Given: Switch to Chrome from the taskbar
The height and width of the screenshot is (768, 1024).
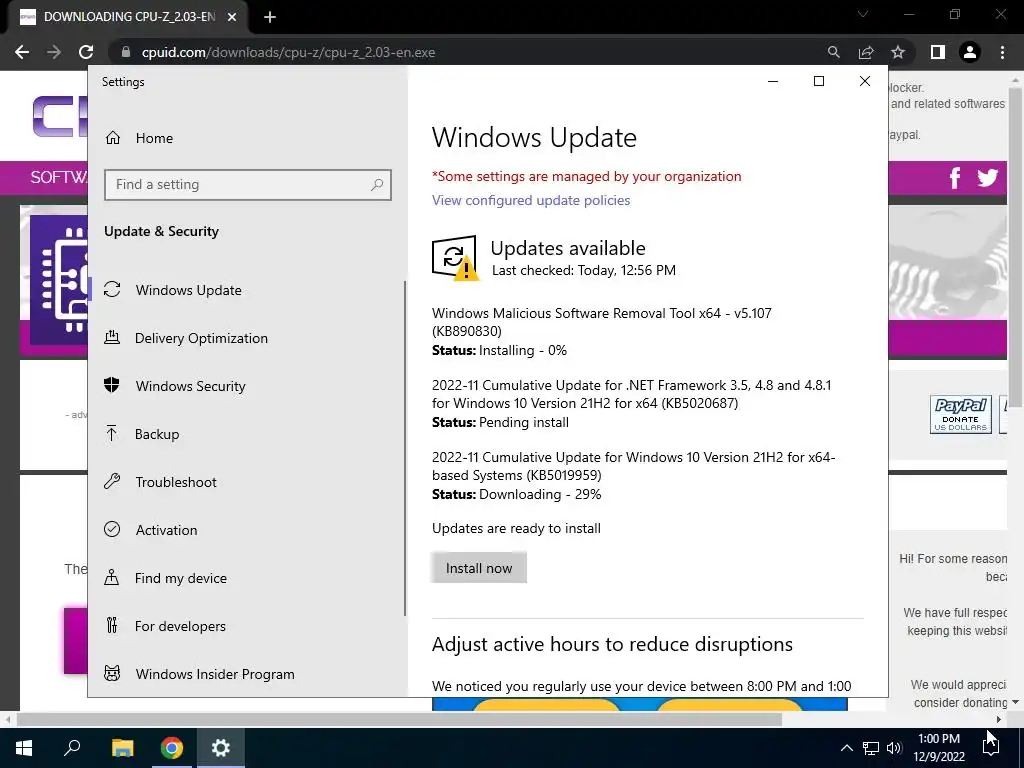Looking at the screenshot, I should [172, 748].
